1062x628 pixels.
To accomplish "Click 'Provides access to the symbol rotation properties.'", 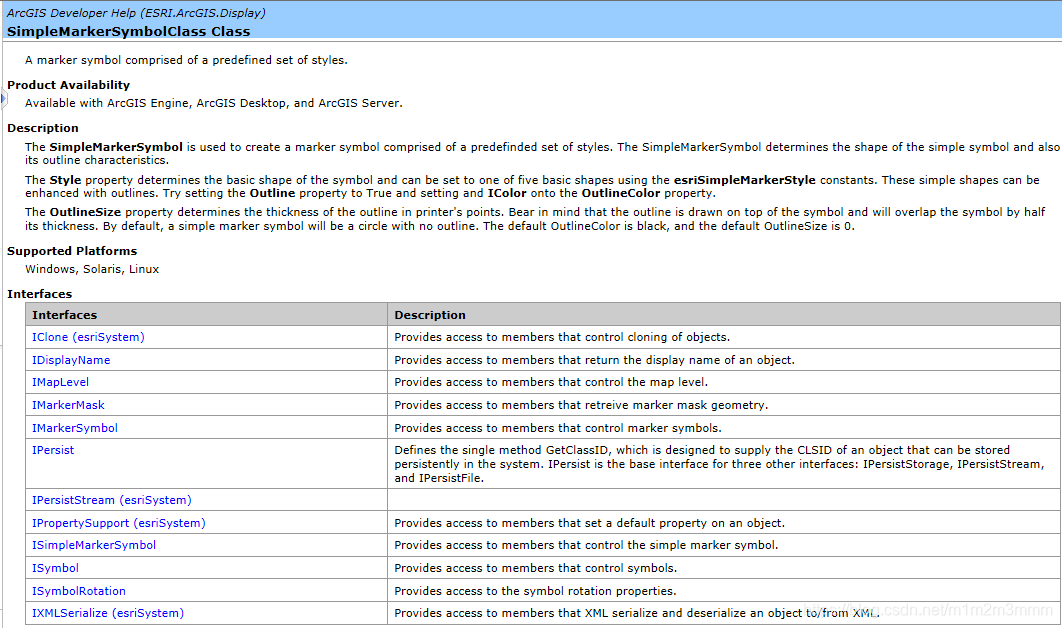I will pyautogui.click(x=535, y=591).
